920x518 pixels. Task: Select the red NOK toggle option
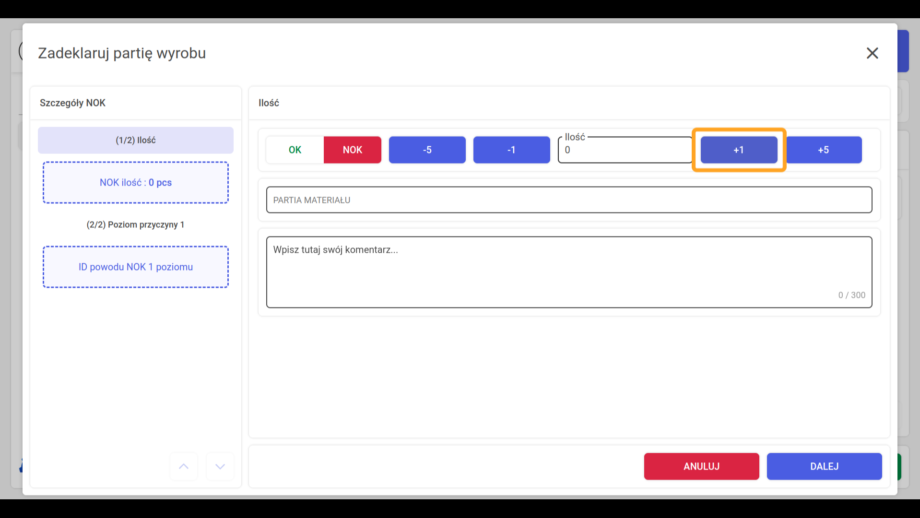(352, 150)
